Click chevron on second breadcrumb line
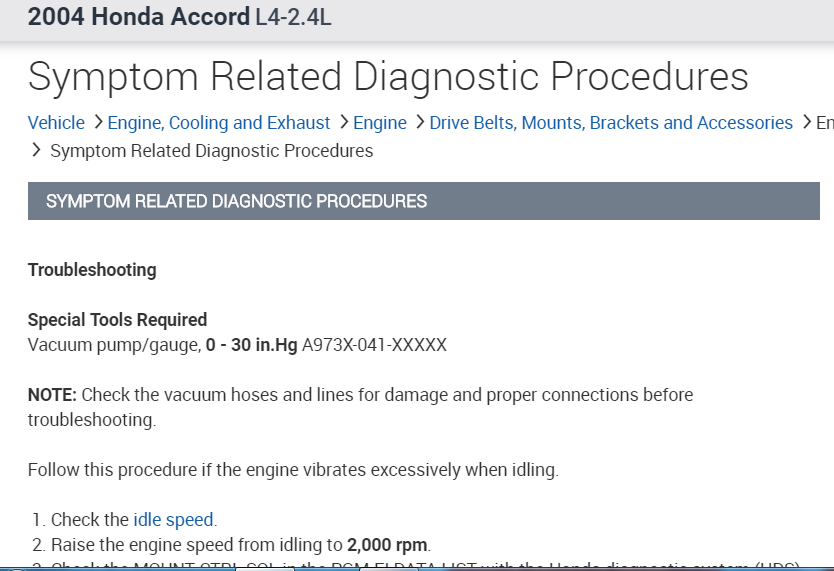 click(37, 151)
